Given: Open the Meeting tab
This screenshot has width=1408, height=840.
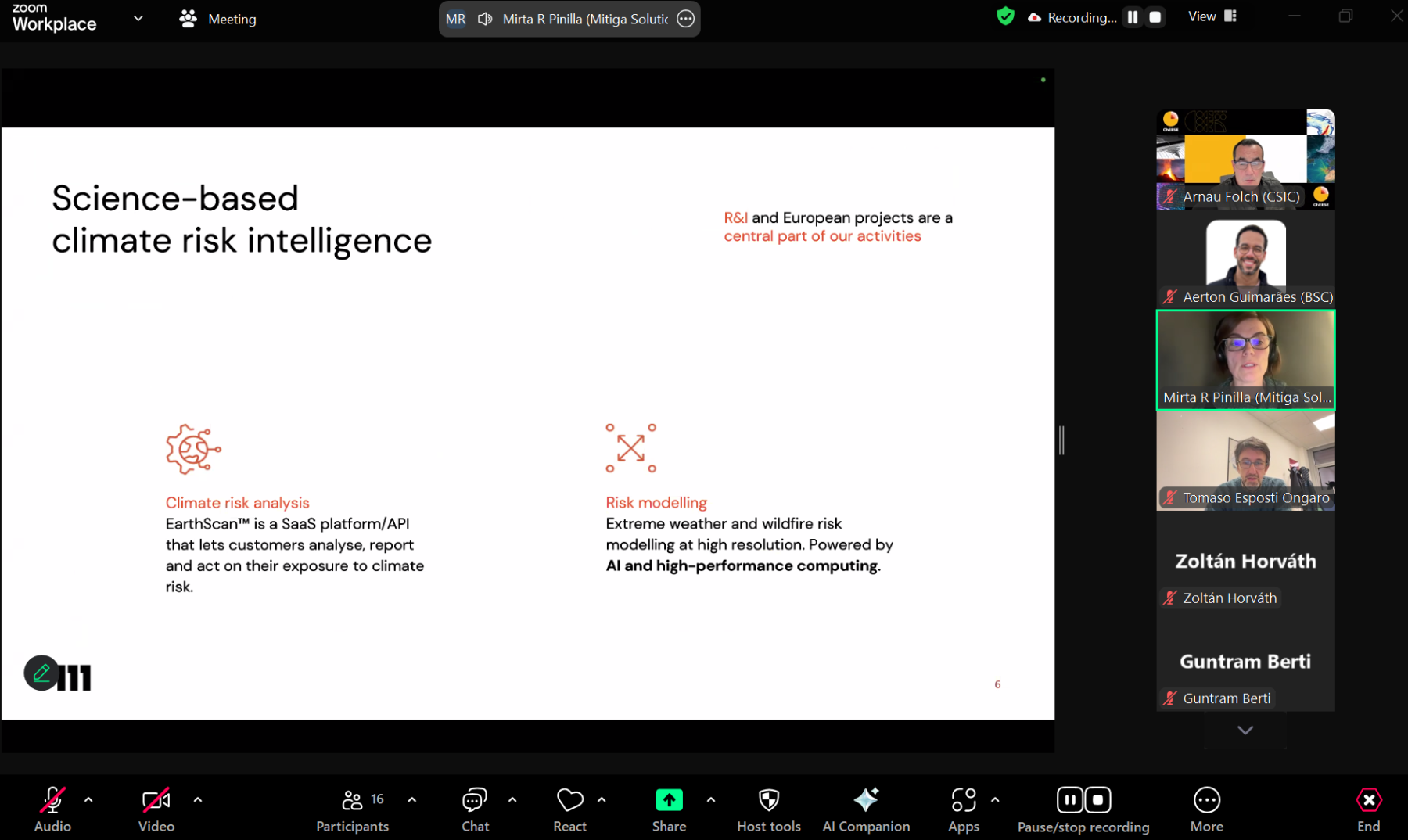Looking at the screenshot, I should pos(218,19).
